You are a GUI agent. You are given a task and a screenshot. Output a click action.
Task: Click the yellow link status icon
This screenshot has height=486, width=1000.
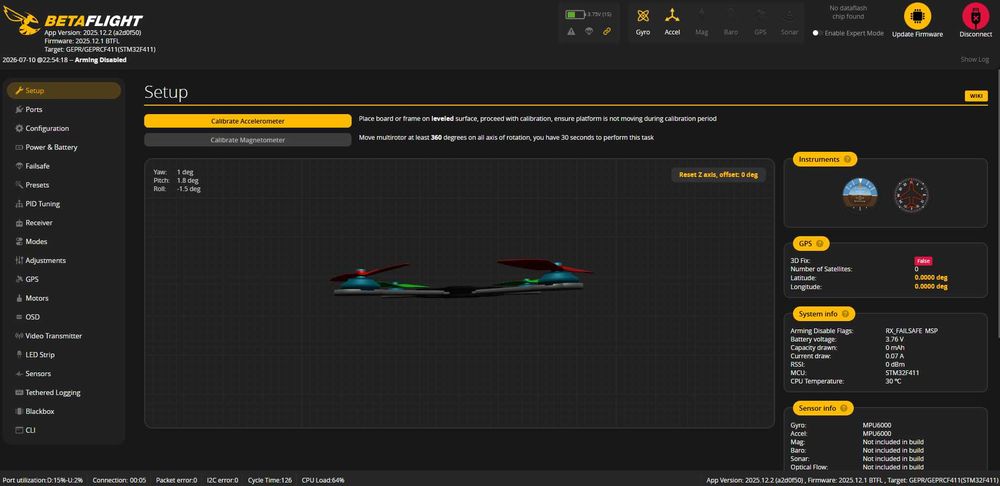tap(607, 31)
